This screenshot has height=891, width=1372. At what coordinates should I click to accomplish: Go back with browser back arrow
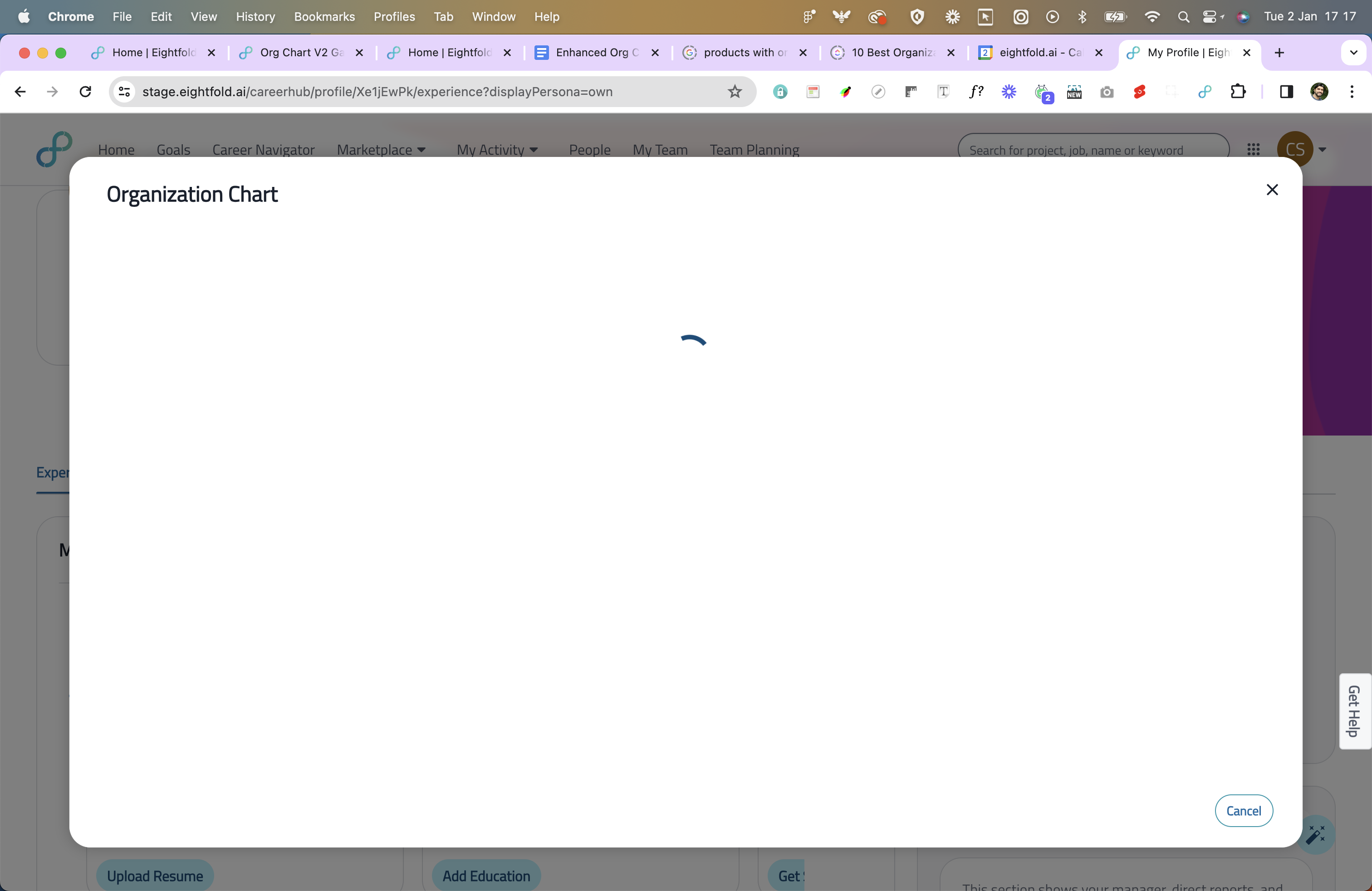click(20, 92)
